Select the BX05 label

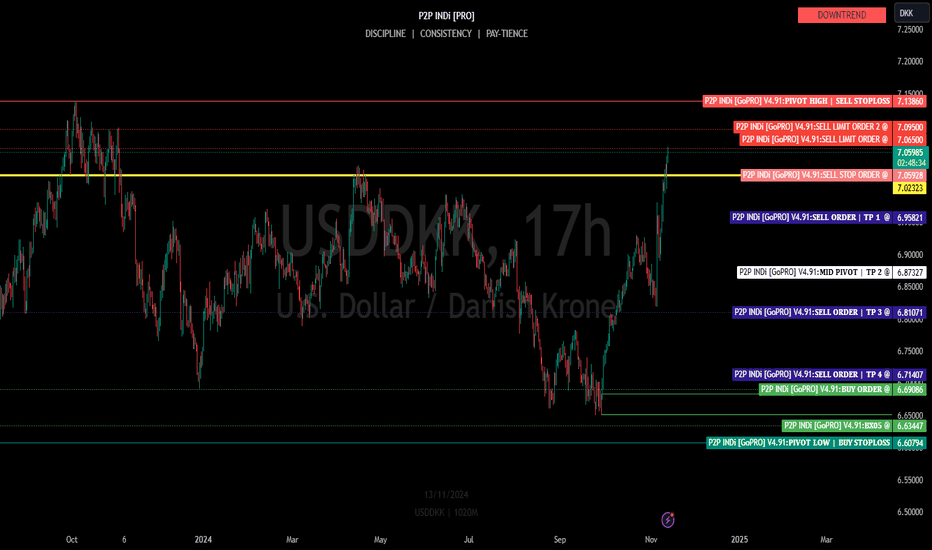[x=837, y=425]
